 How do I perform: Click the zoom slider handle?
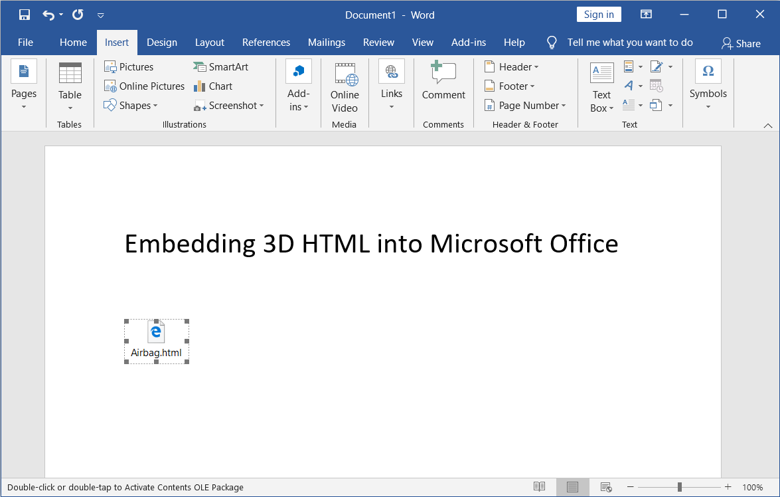click(680, 487)
